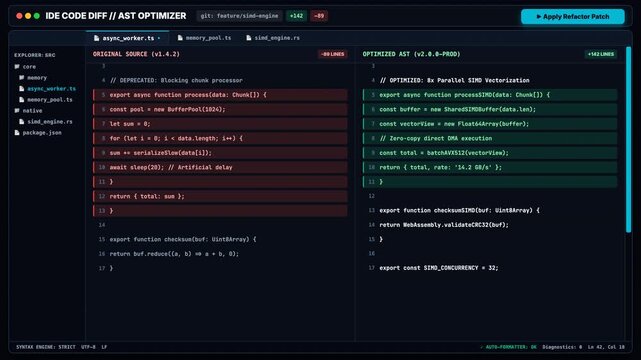This screenshot has height=360, width=641.
Task: Click the file icon on async_worker.ts tab
Action: click(x=96, y=38)
